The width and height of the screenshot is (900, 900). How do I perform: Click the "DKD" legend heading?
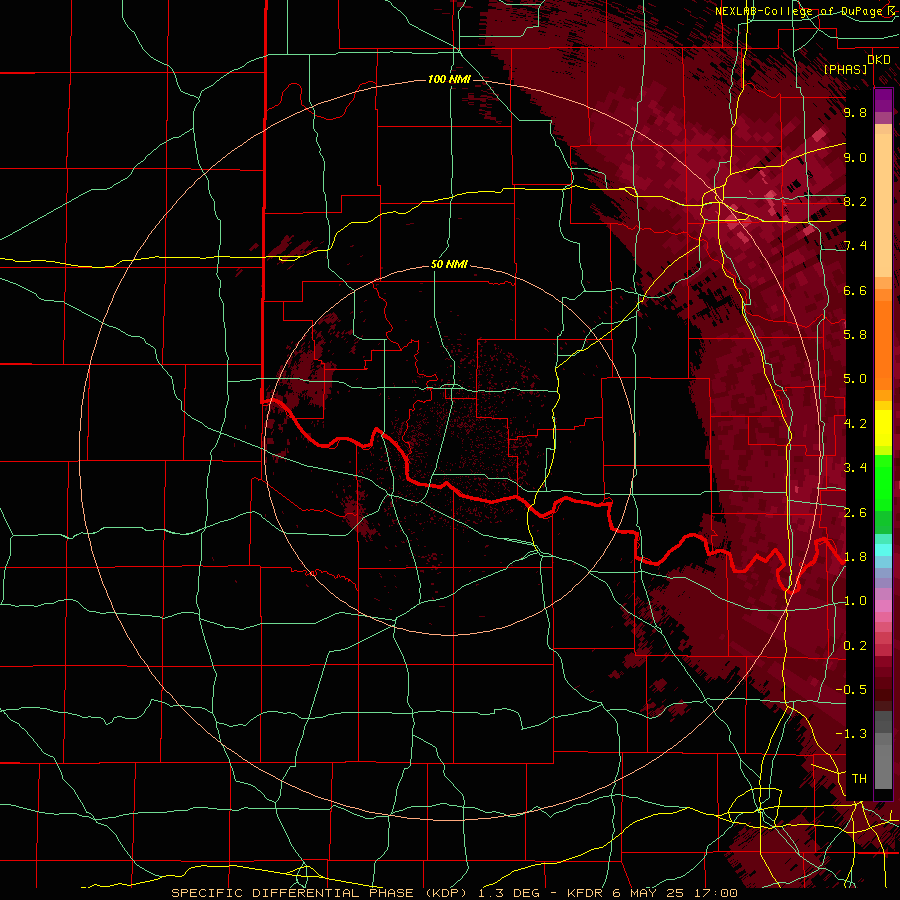coord(878,60)
